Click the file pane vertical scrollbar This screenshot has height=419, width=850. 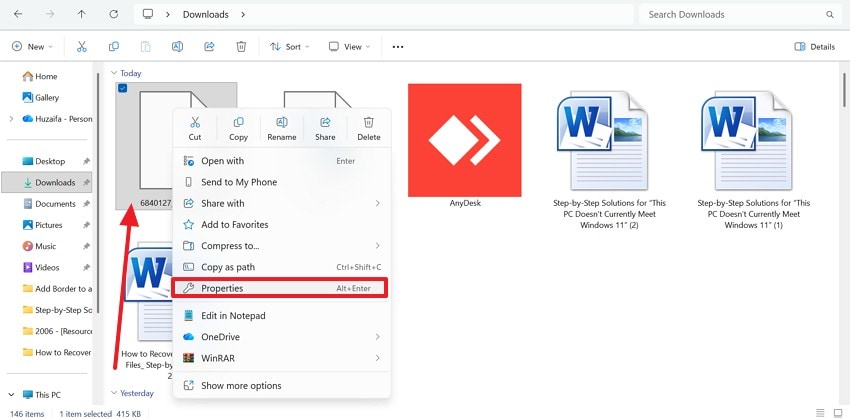tap(844, 90)
